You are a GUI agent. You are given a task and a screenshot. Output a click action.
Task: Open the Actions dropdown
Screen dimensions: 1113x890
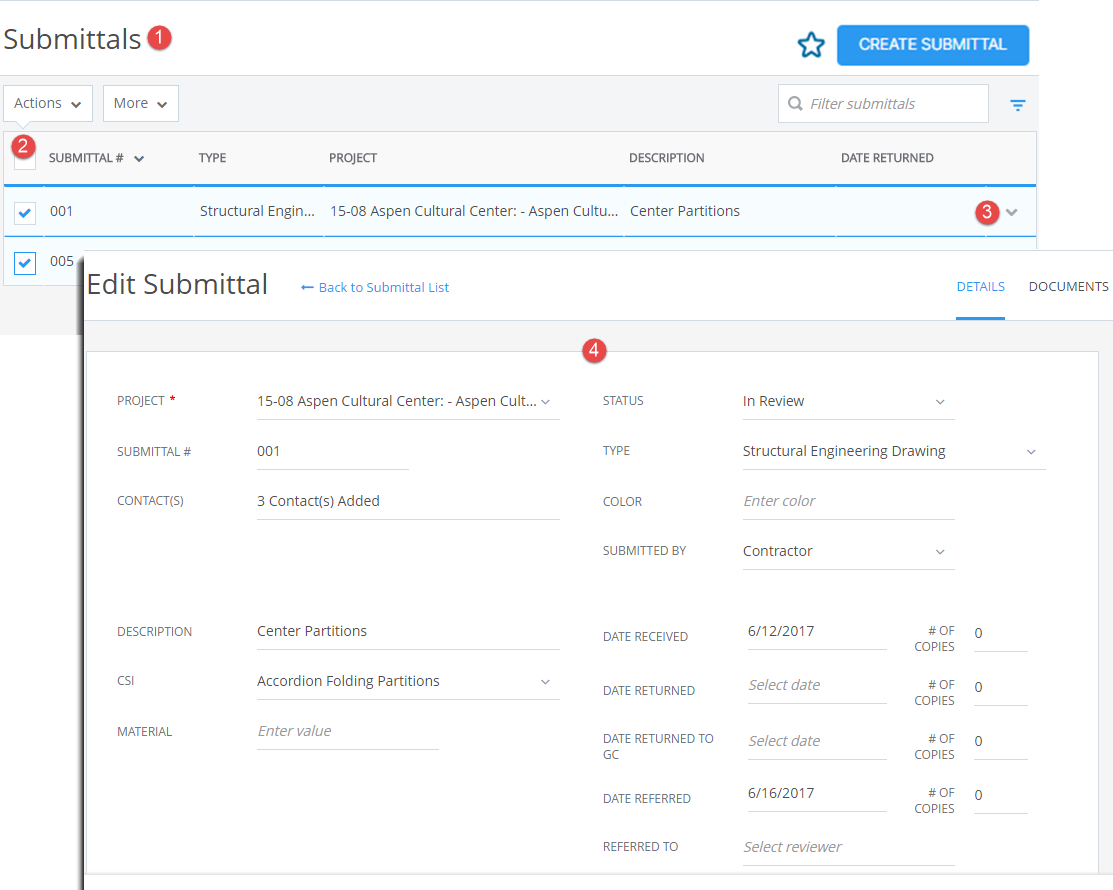coord(48,104)
